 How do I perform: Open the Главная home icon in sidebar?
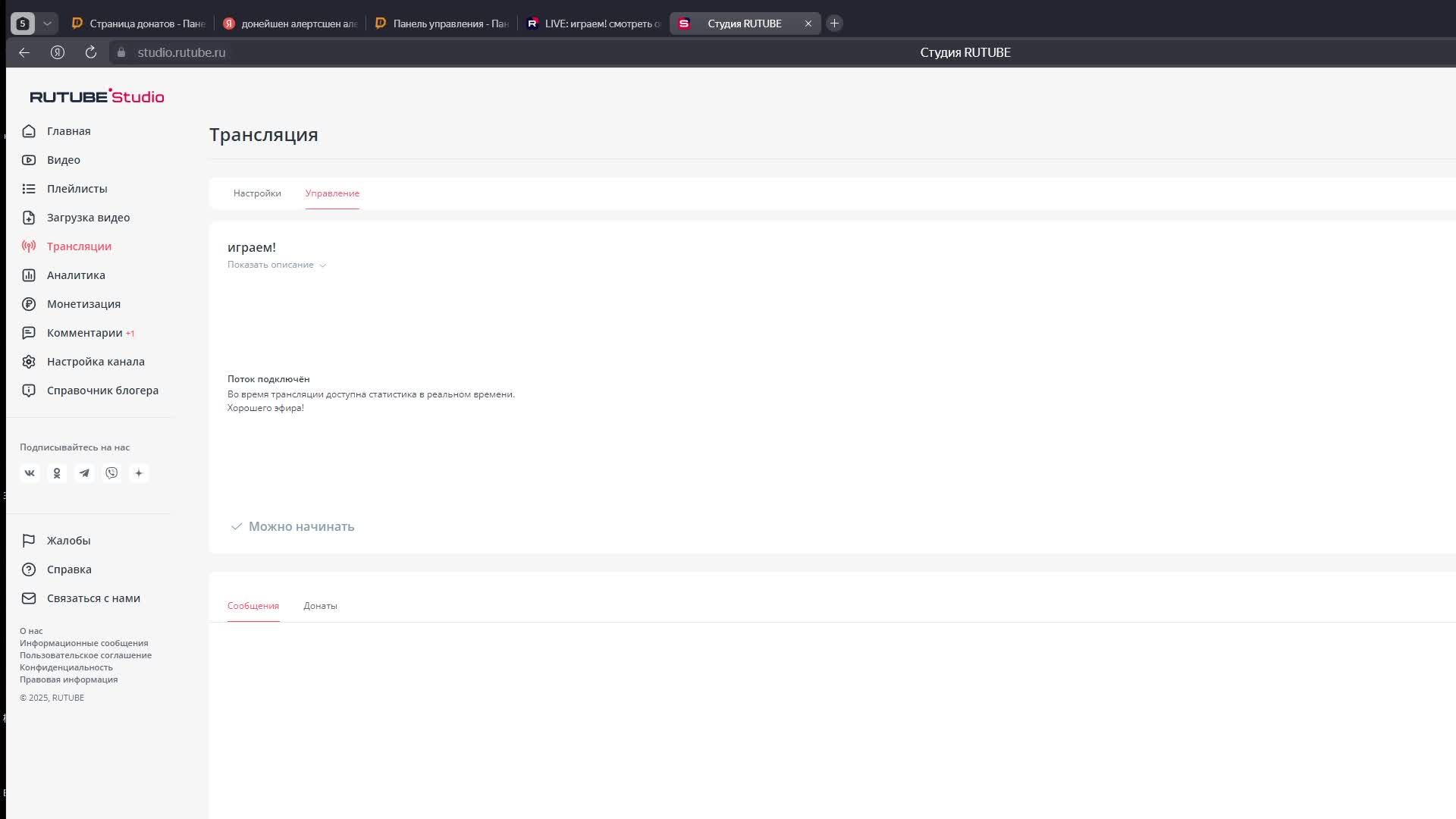29,131
